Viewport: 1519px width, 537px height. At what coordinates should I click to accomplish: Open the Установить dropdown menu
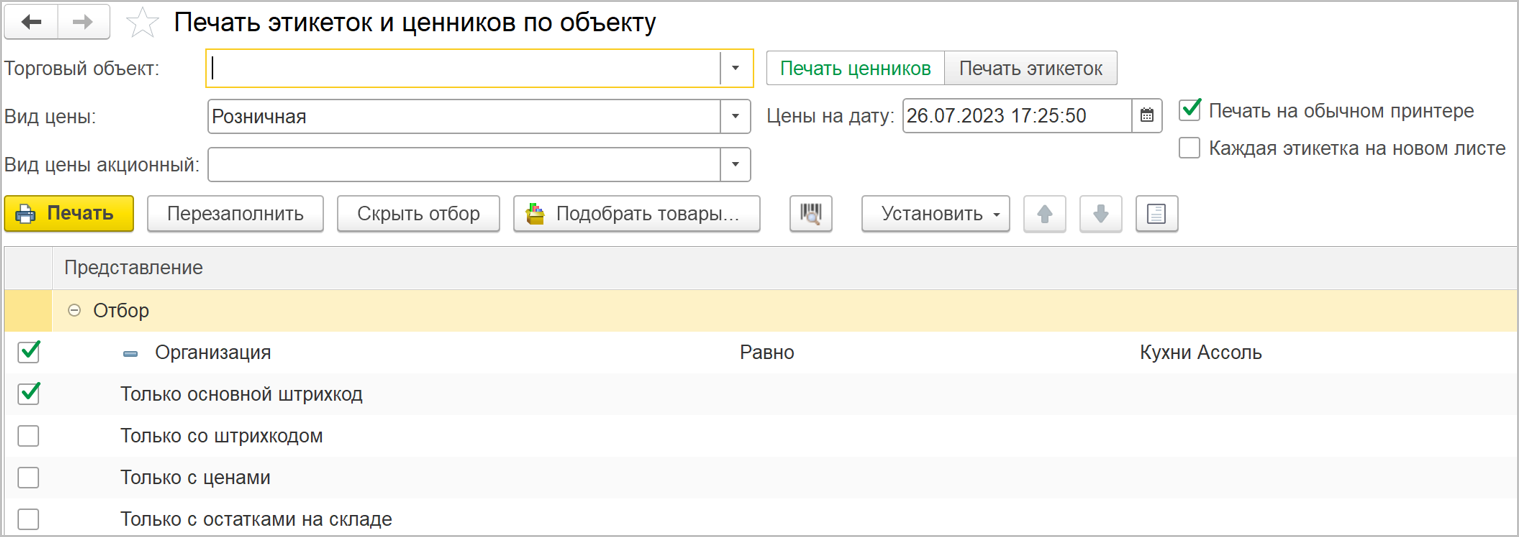(935, 214)
